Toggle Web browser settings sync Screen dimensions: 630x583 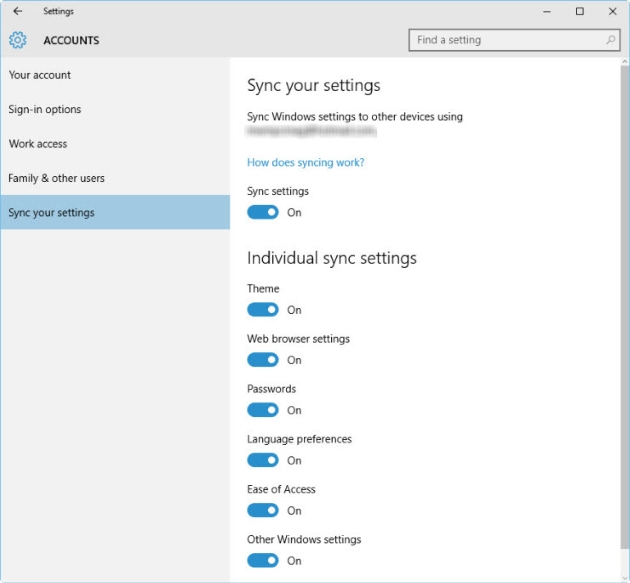(x=263, y=360)
